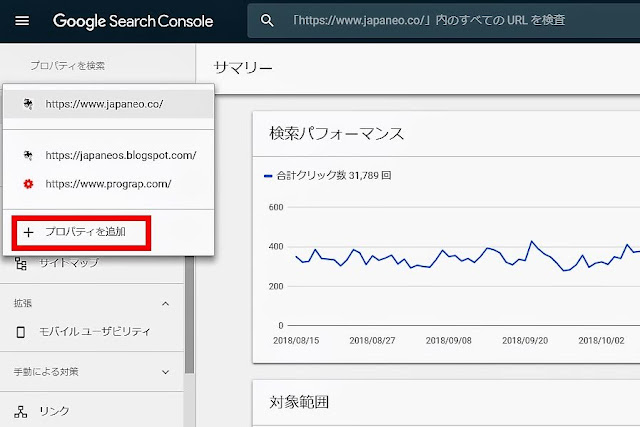The image size is (640, 427).
Task: Expand 手動による対策 section
Action: tap(165, 372)
